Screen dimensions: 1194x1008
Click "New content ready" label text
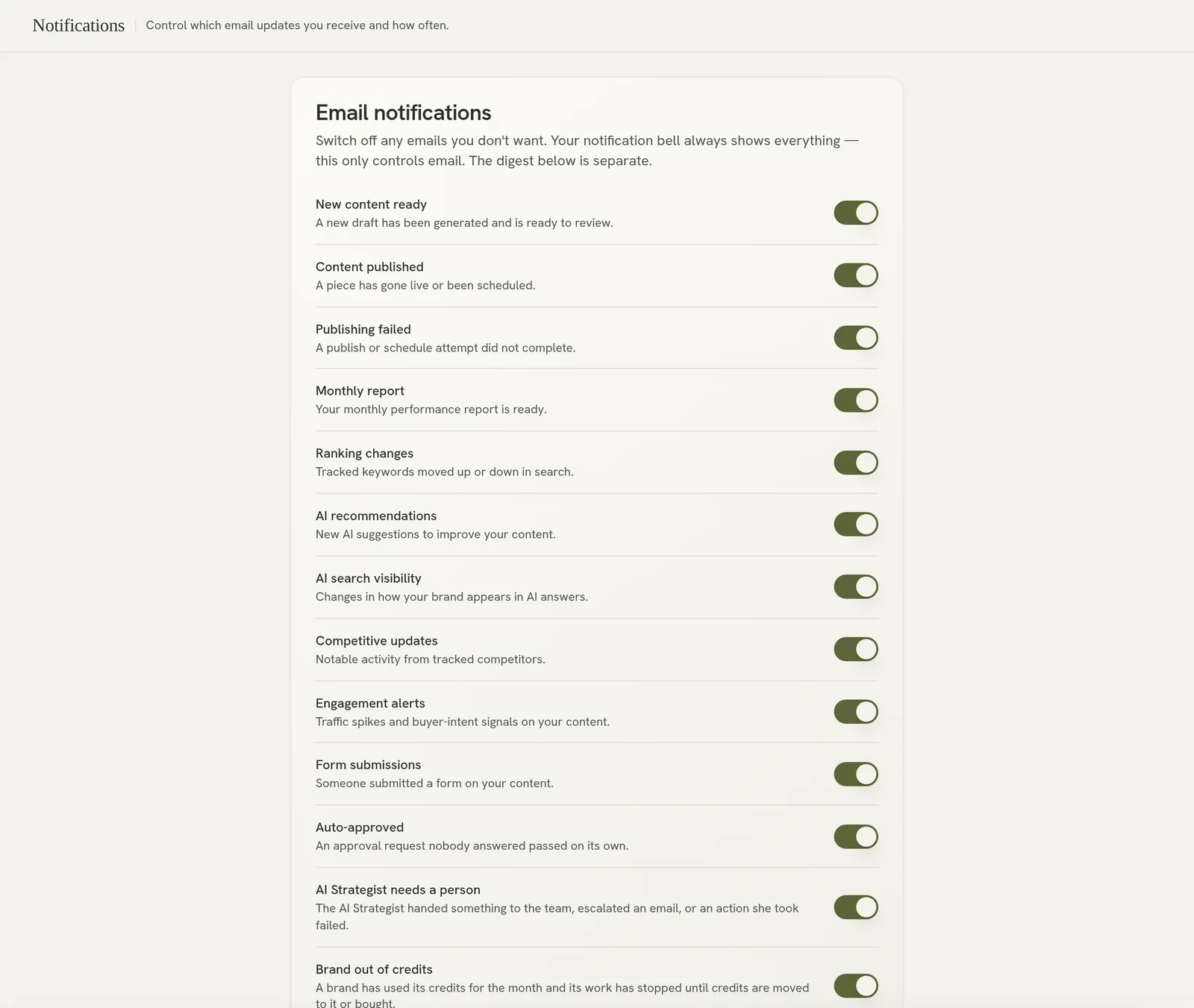click(371, 204)
